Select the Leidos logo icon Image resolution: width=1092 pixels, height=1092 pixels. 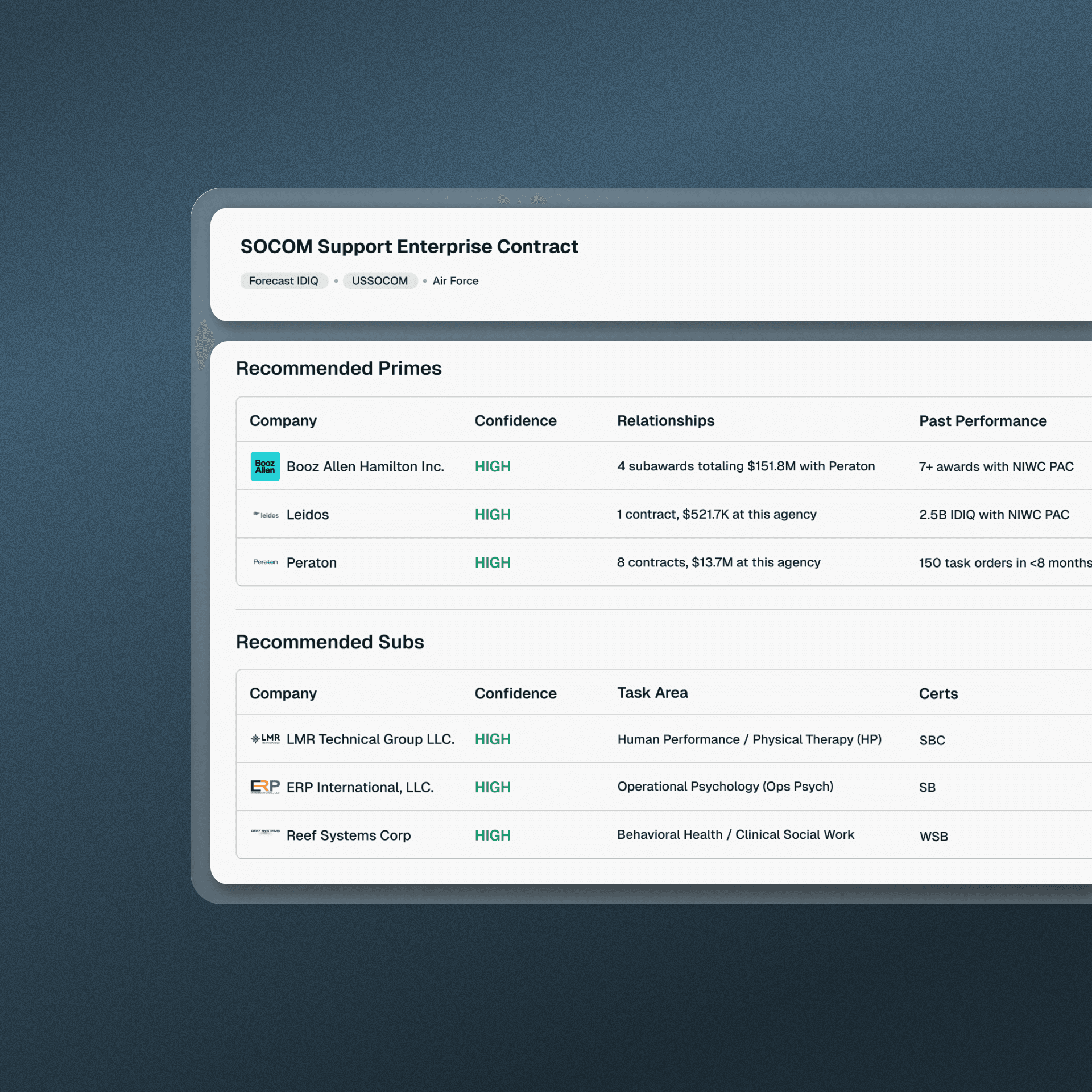tap(265, 514)
